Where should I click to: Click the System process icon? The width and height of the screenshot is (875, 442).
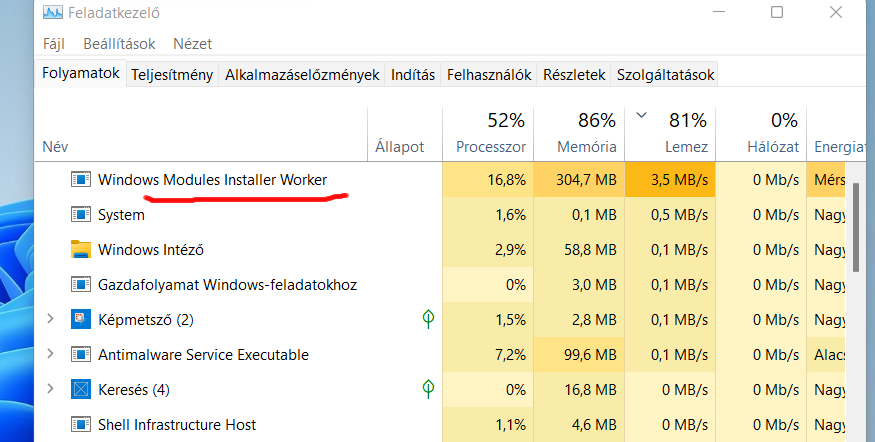pos(81,215)
